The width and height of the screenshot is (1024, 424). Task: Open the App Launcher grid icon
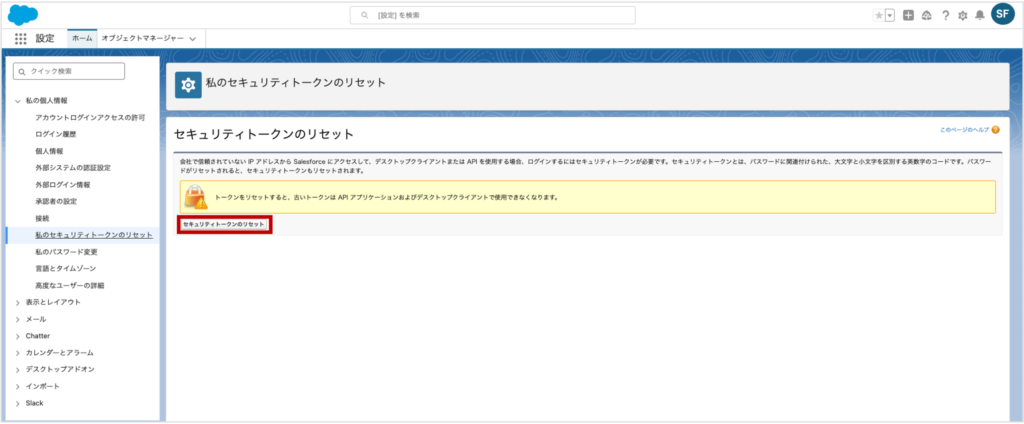coord(21,38)
